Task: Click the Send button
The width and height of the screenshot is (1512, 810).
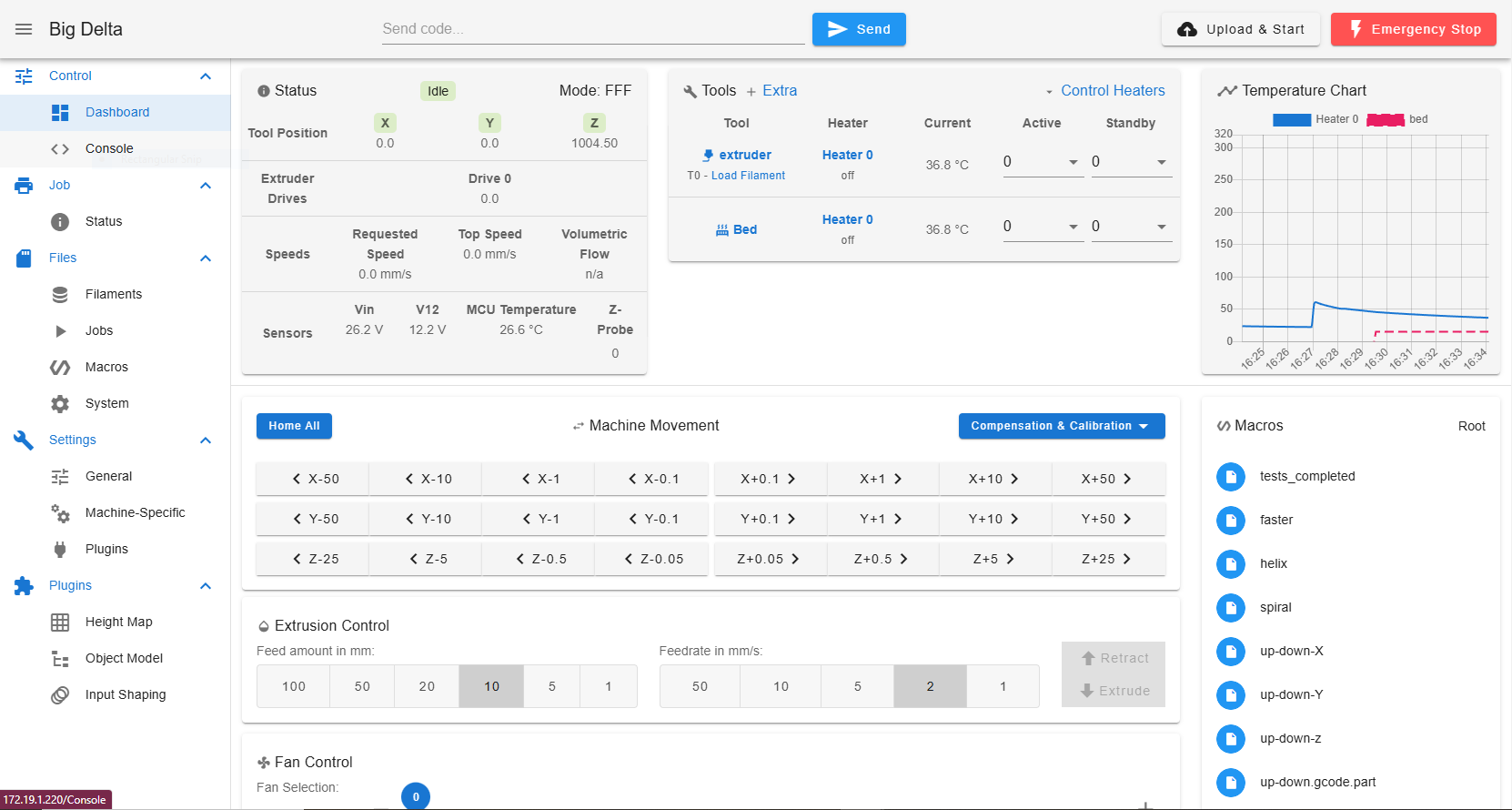Action: point(859,29)
